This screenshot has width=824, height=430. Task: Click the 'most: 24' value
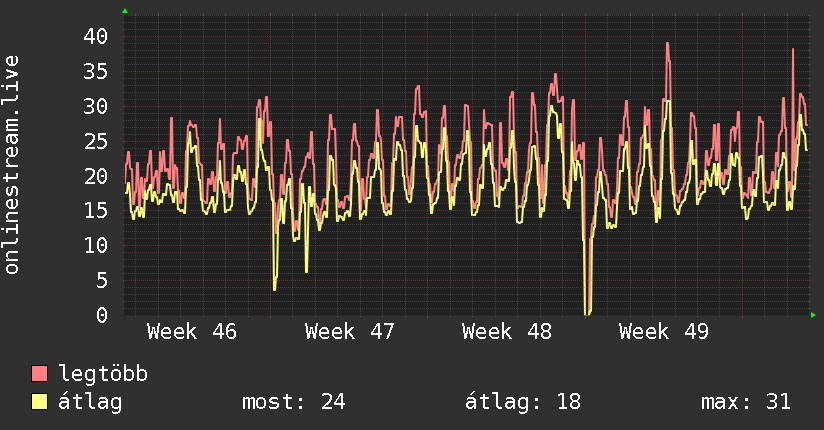[294, 402]
